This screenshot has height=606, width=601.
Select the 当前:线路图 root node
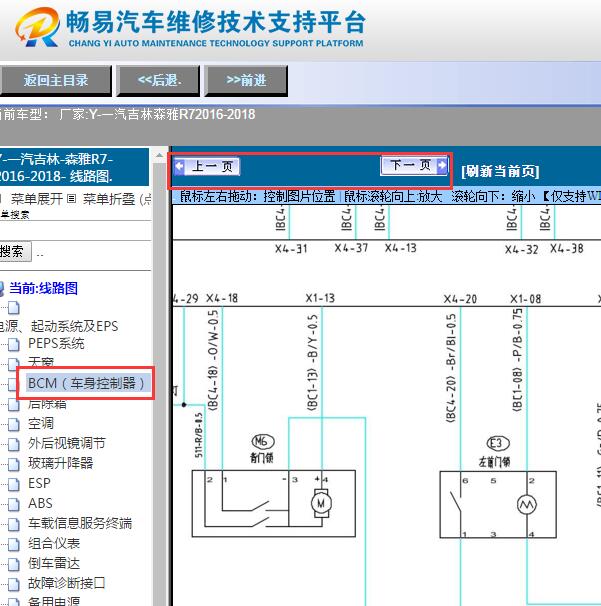click(x=43, y=288)
